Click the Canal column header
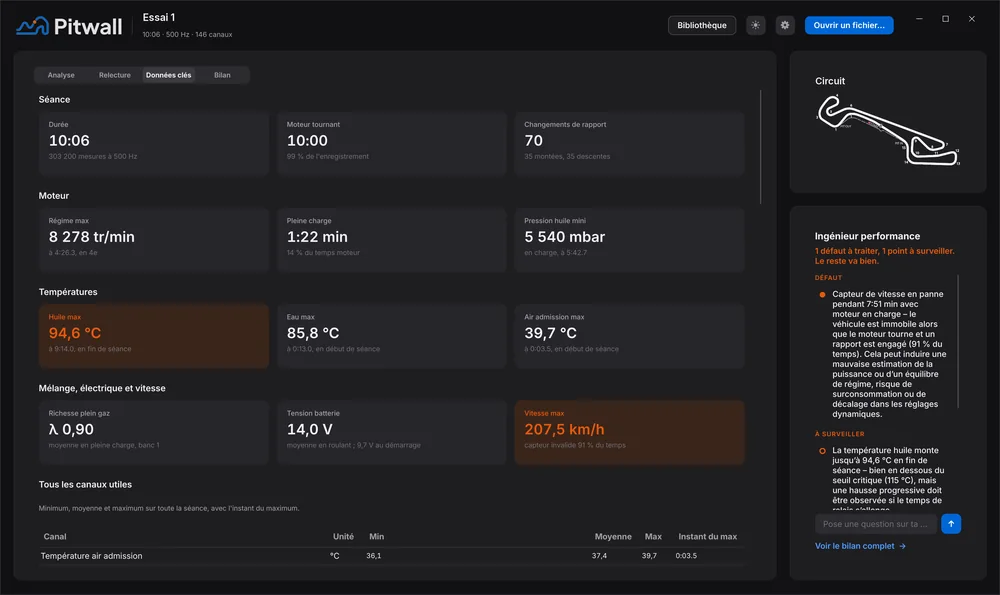 coord(55,536)
